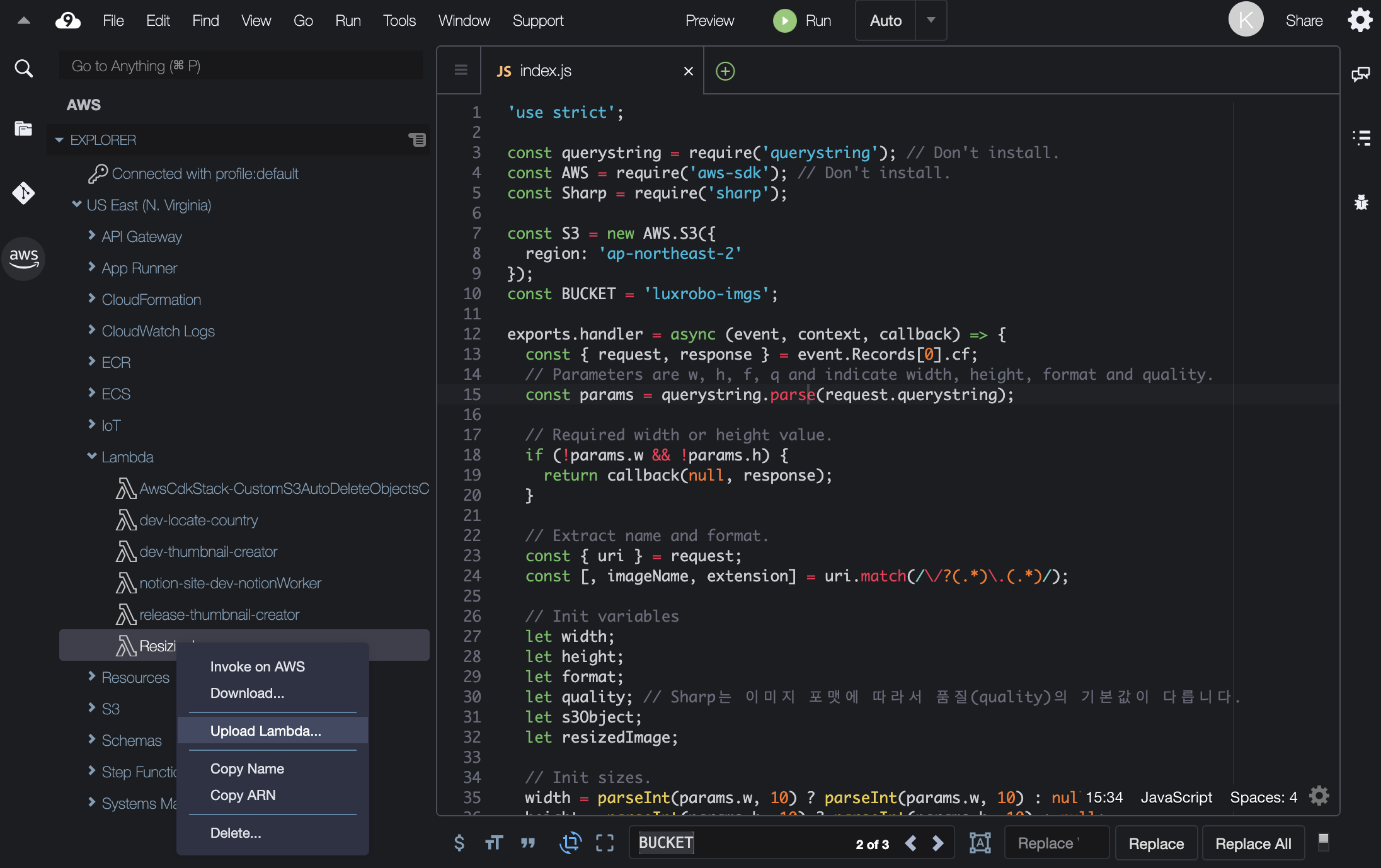Image resolution: width=1381 pixels, height=868 pixels.
Task: Click the Replace All button
Action: point(1252,843)
